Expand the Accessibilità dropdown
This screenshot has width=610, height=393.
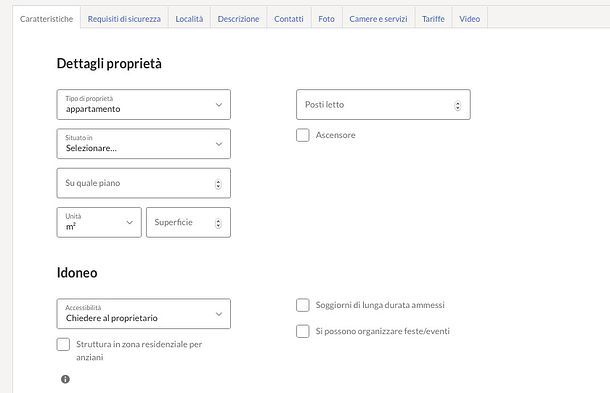pyautogui.click(x=144, y=314)
